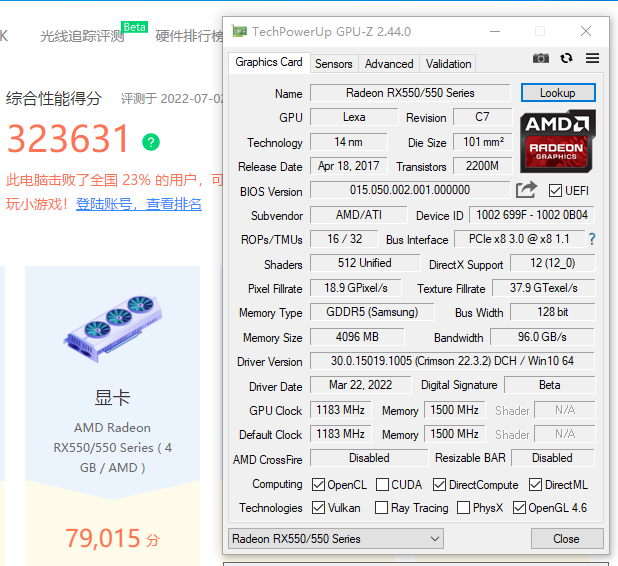Screen dimensions: 618x566
Task: Click the AMD CrossFire value Disabled
Action: [369, 458]
